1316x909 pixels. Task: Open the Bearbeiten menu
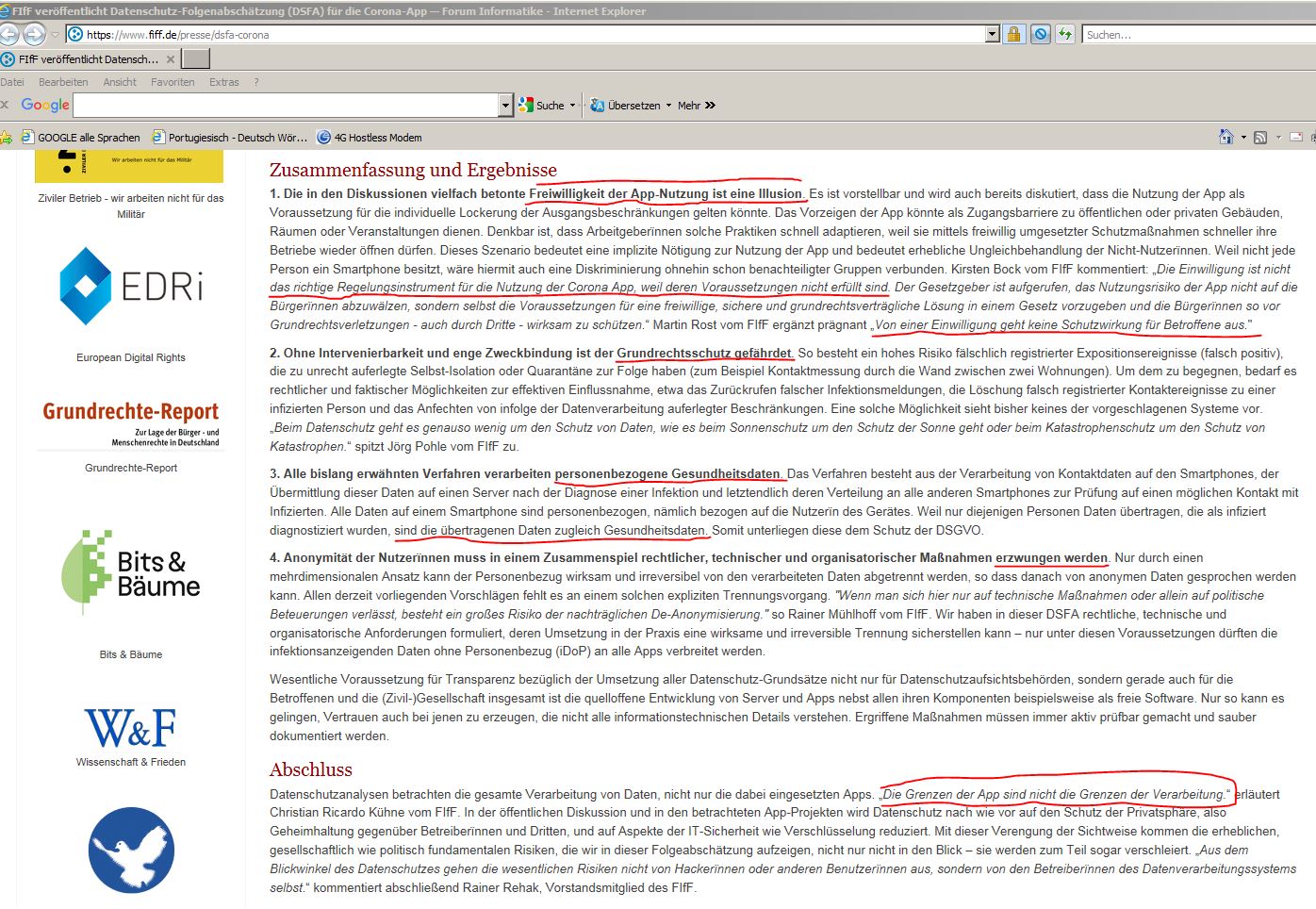pos(63,82)
